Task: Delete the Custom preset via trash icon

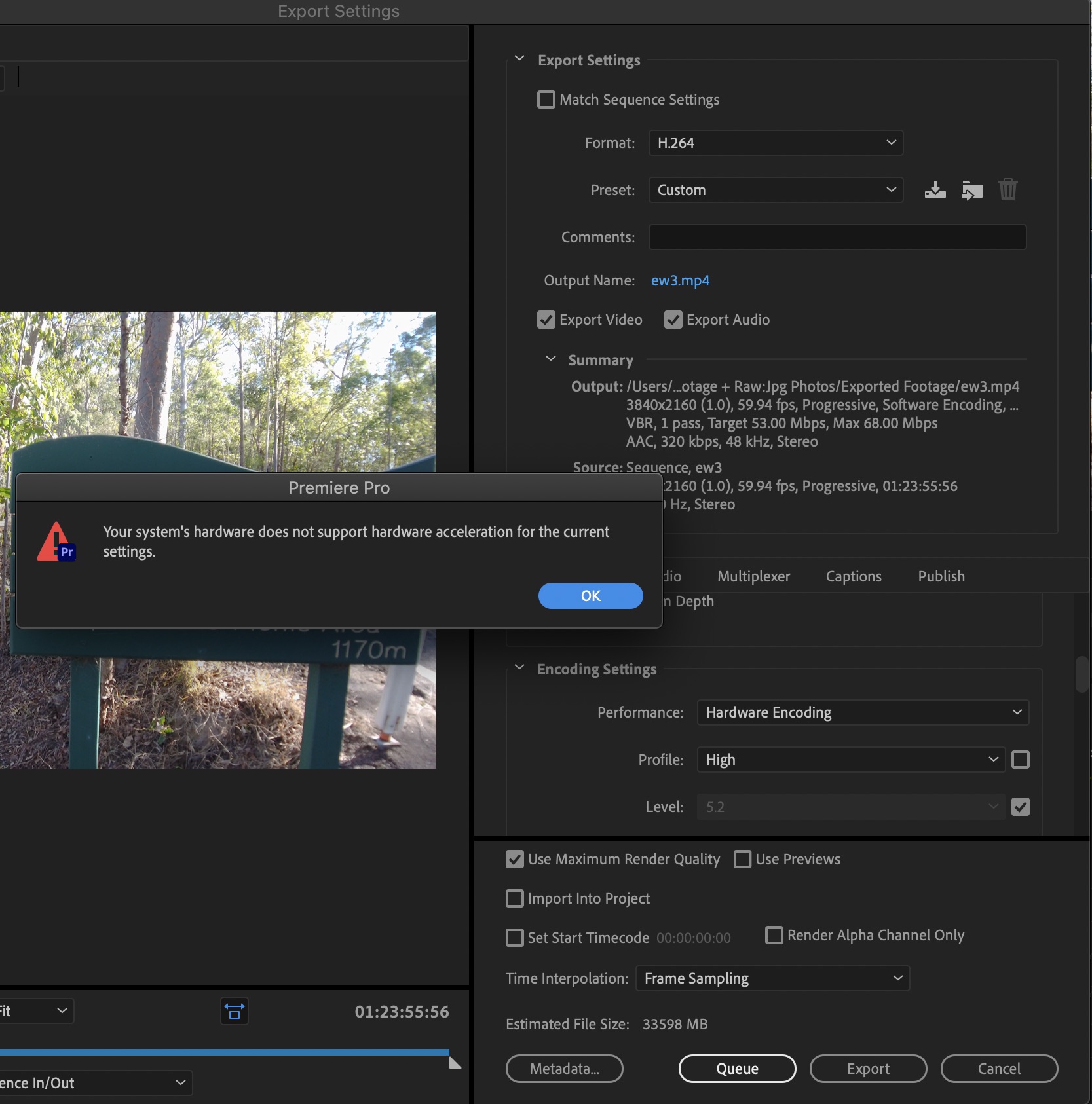Action: coord(1007,190)
